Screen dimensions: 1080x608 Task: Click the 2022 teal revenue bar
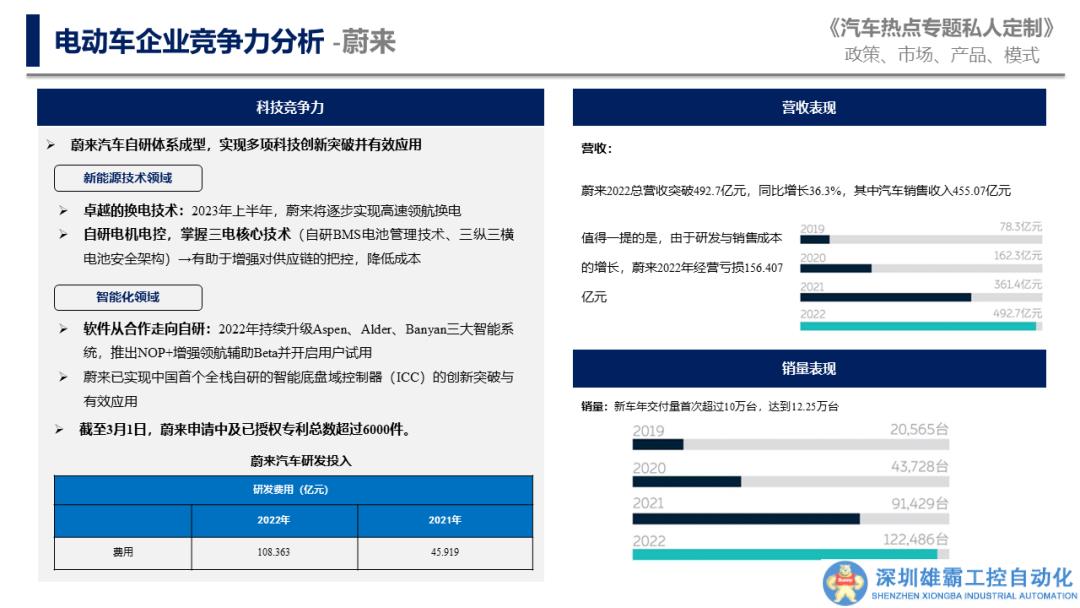[x=917, y=326]
